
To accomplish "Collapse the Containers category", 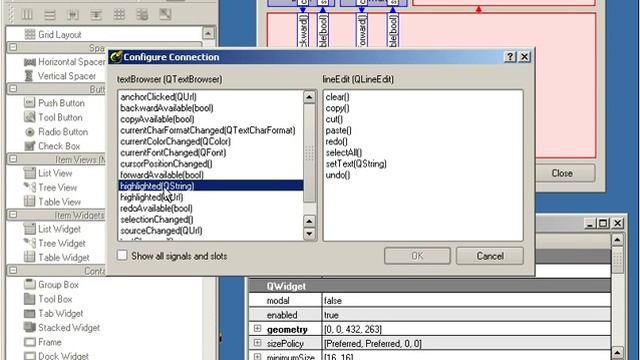I will 13,270.
